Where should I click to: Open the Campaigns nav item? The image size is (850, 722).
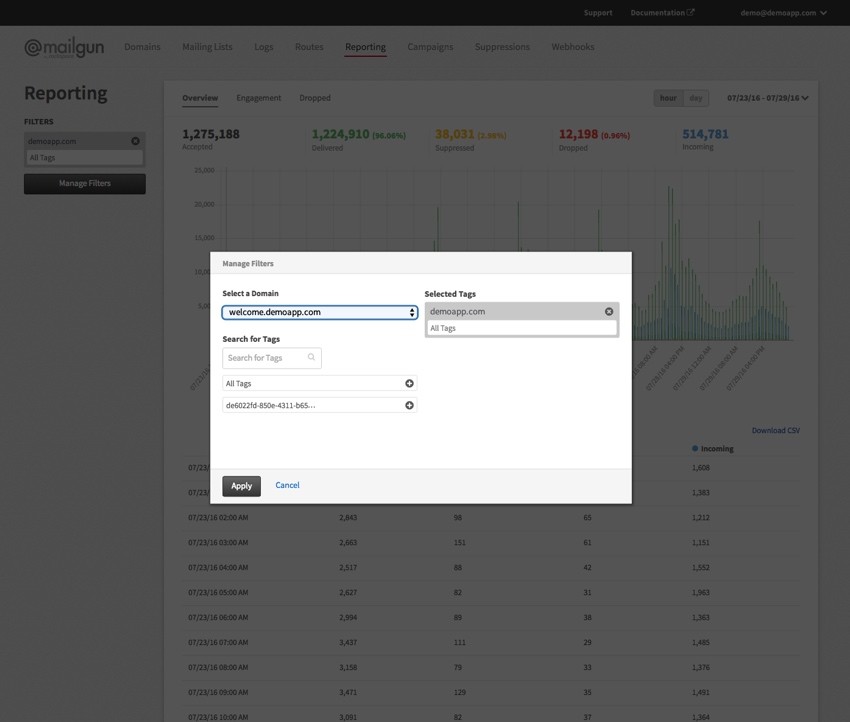[x=430, y=47]
